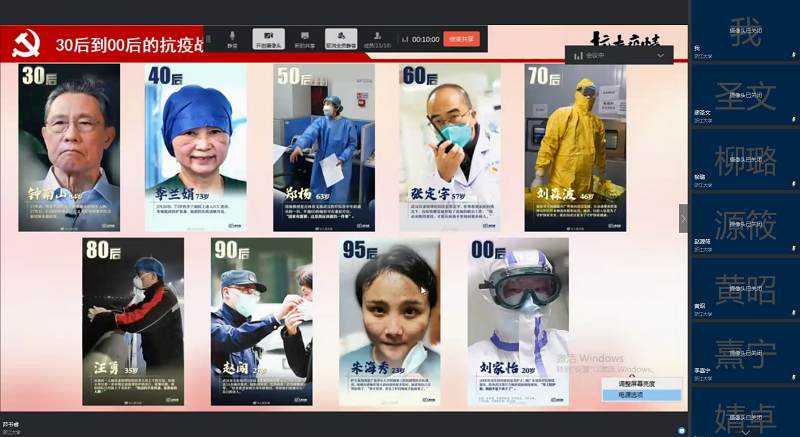Expand the 会议中 meeting status dropdown
The width and height of the screenshot is (800, 437).
tap(659, 56)
